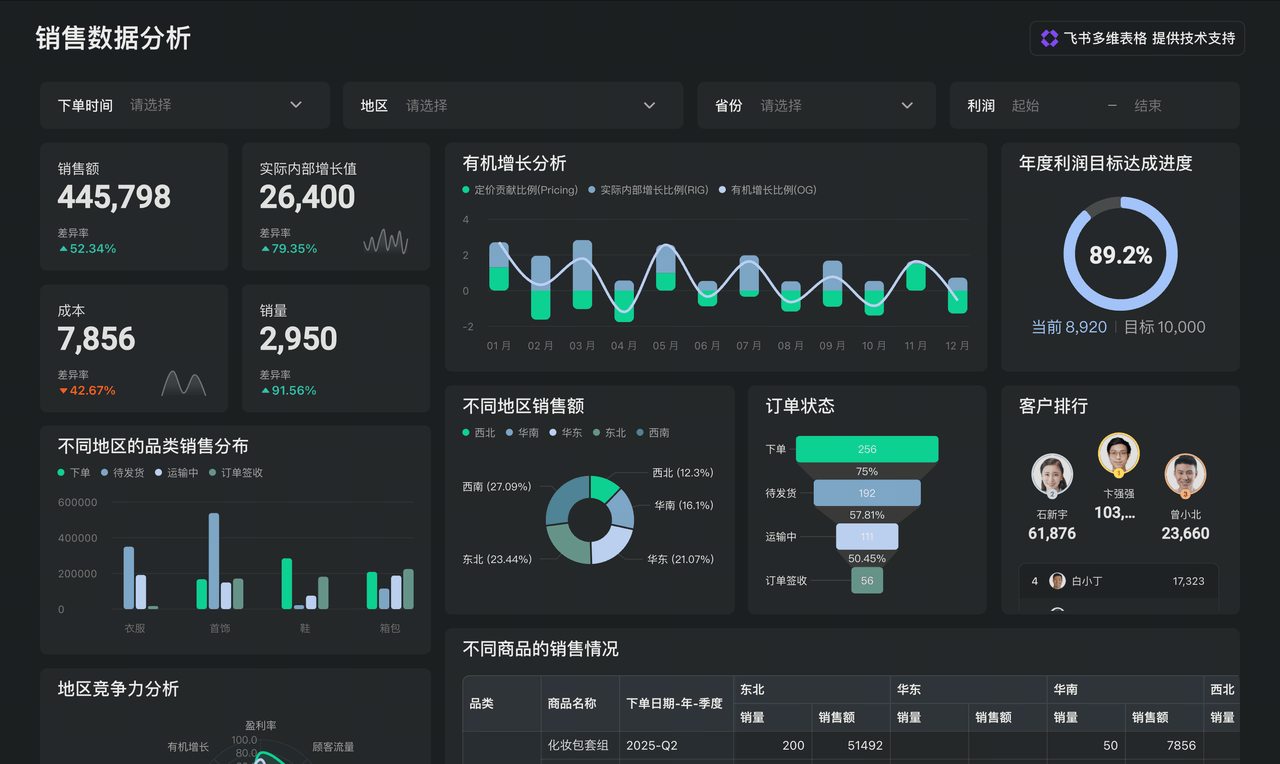
Task: Click 白小丁's small avatar in ranking list
Action: [1057, 581]
